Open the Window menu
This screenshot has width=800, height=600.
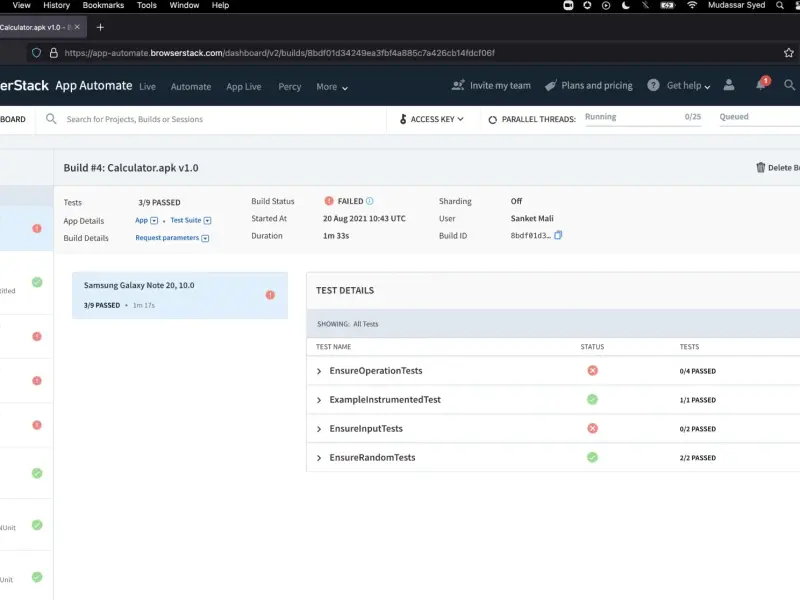[x=184, y=5]
